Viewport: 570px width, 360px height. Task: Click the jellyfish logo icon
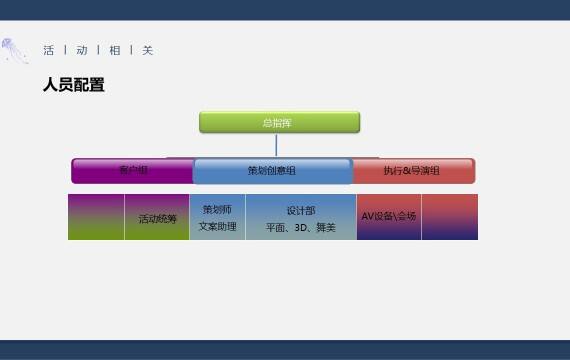15,51
